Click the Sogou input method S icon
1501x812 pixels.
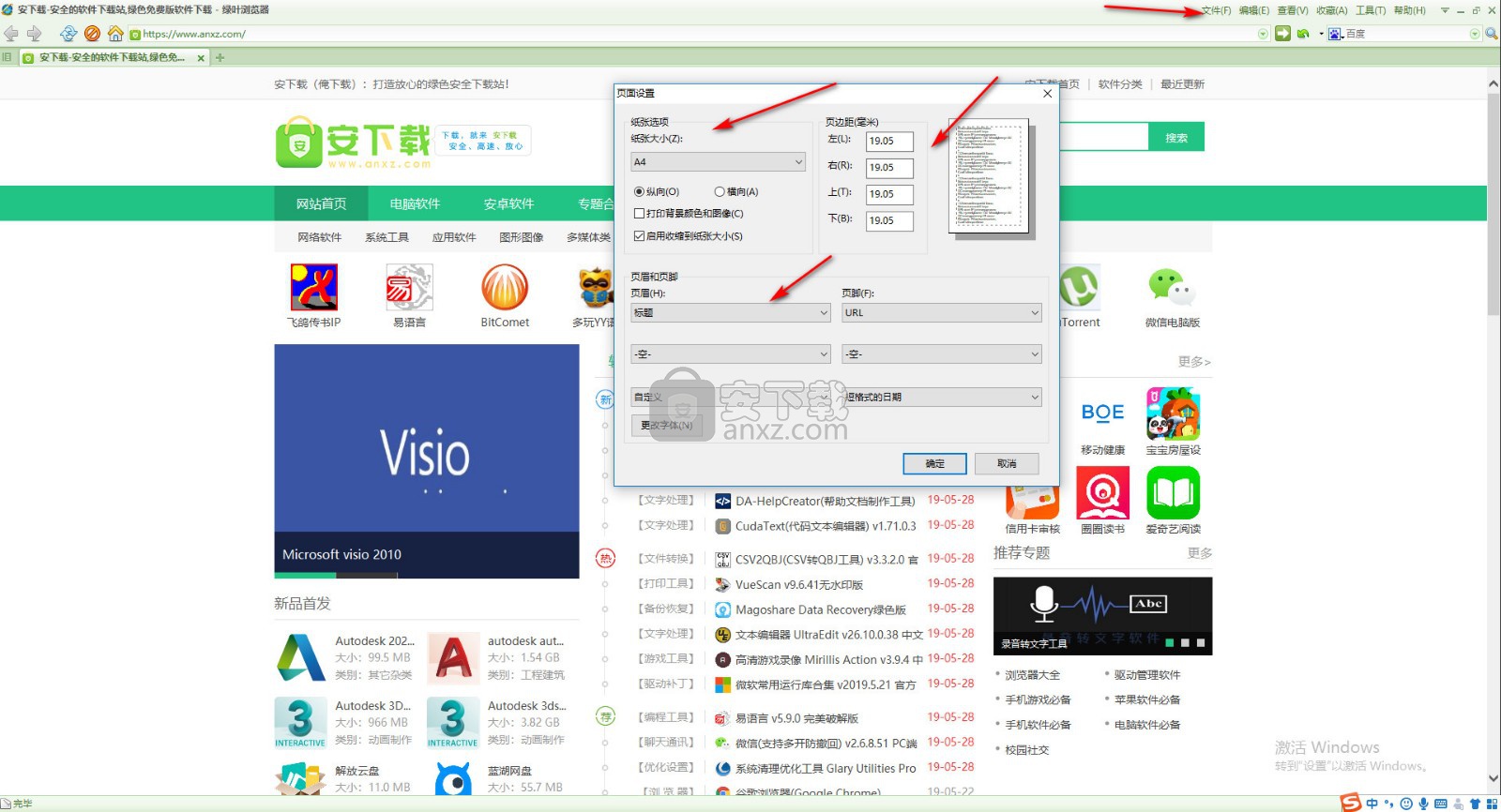click(x=1350, y=803)
